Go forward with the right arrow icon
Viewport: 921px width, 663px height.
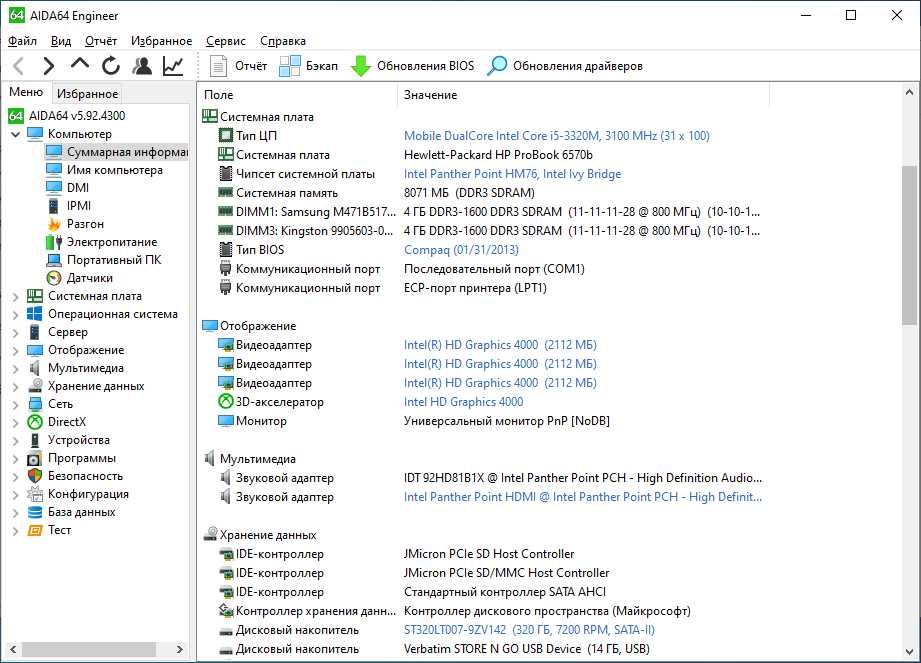(x=49, y=66)
